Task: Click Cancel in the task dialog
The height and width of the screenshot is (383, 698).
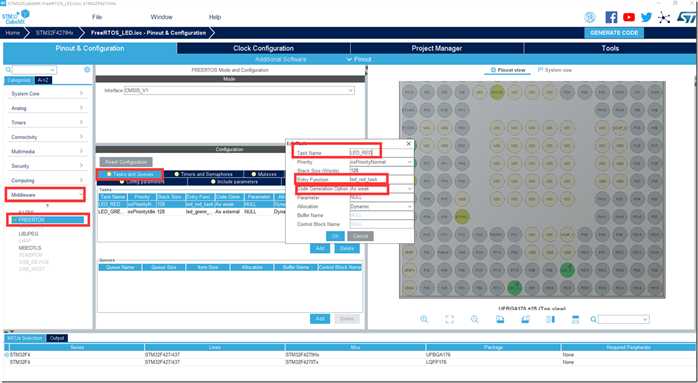Action: click(x=360, y=236)
